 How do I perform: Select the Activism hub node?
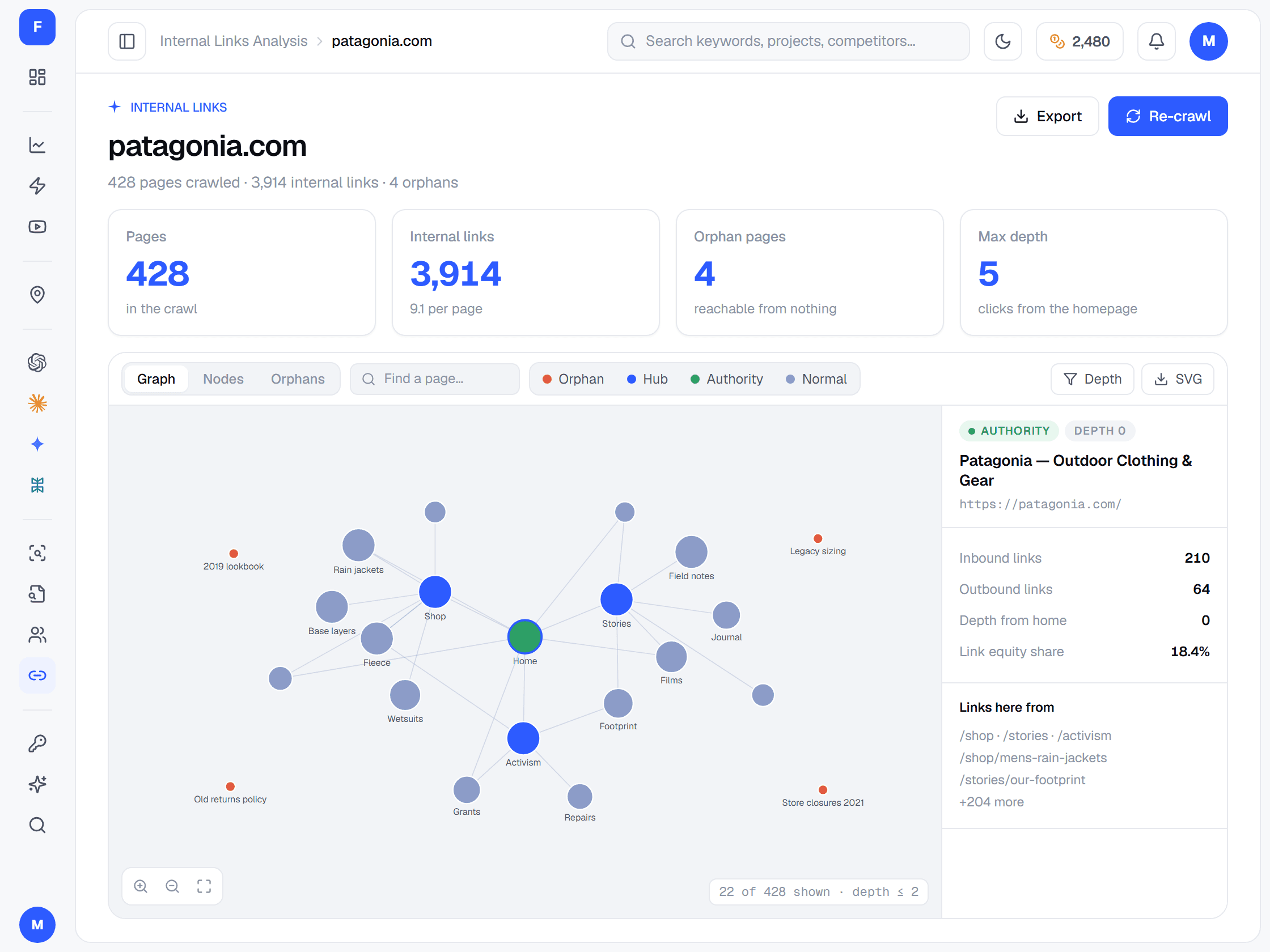point(523,738)
